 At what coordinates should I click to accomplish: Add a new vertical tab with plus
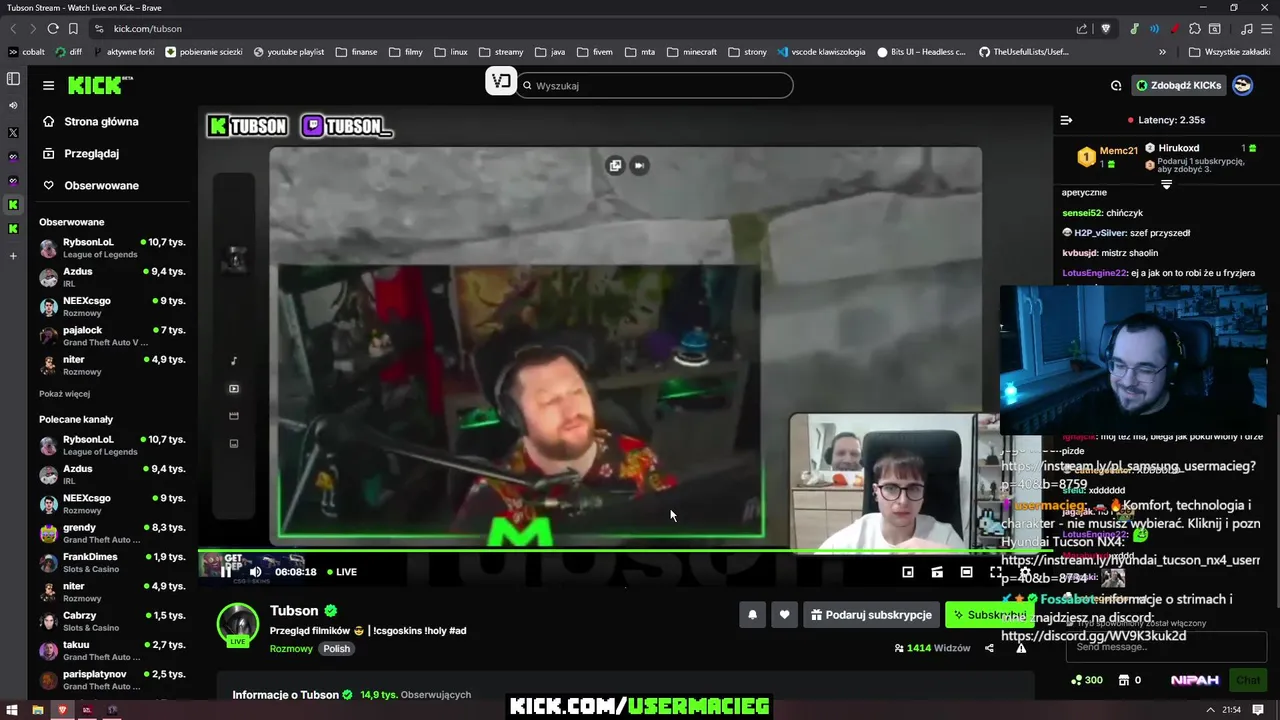click(x=13, y=256)
